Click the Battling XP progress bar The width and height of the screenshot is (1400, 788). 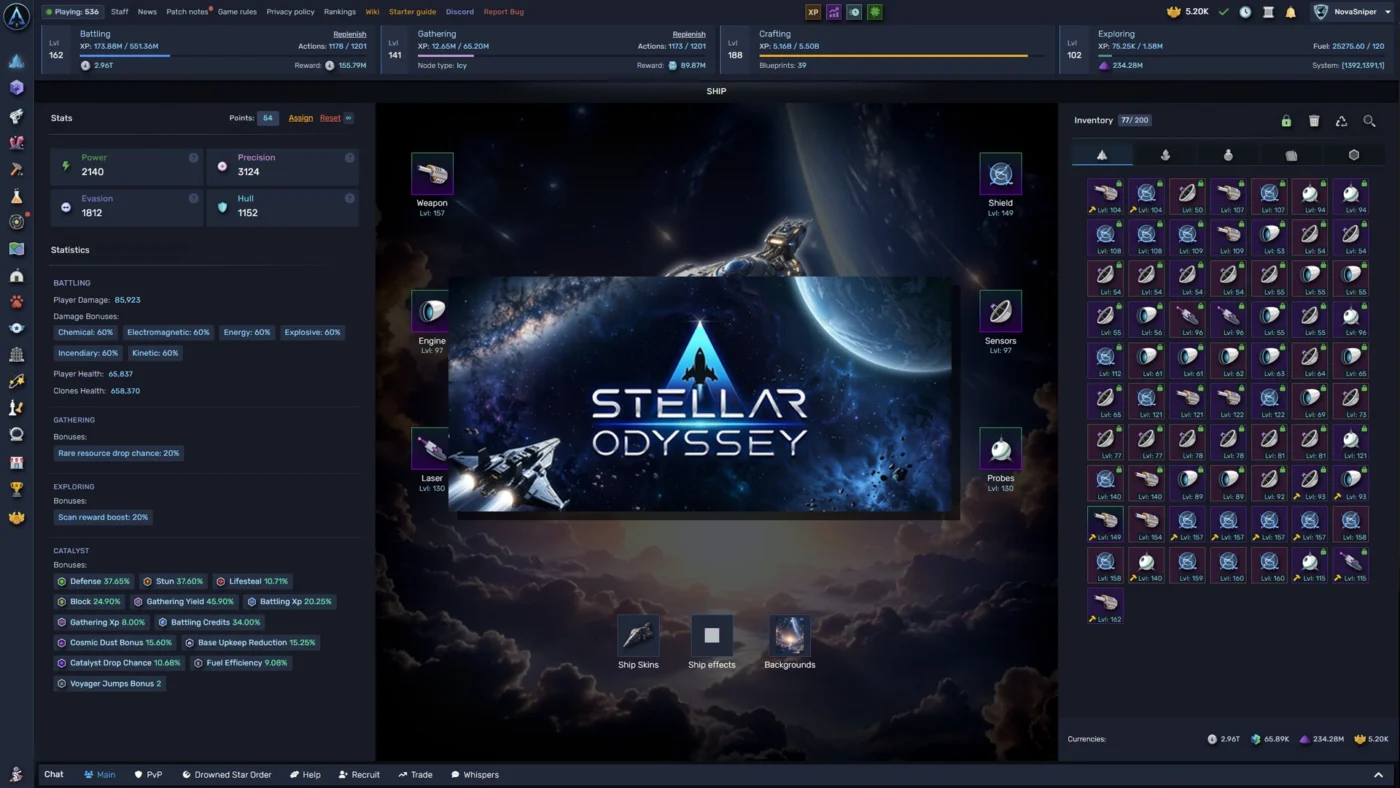(223, 56)
